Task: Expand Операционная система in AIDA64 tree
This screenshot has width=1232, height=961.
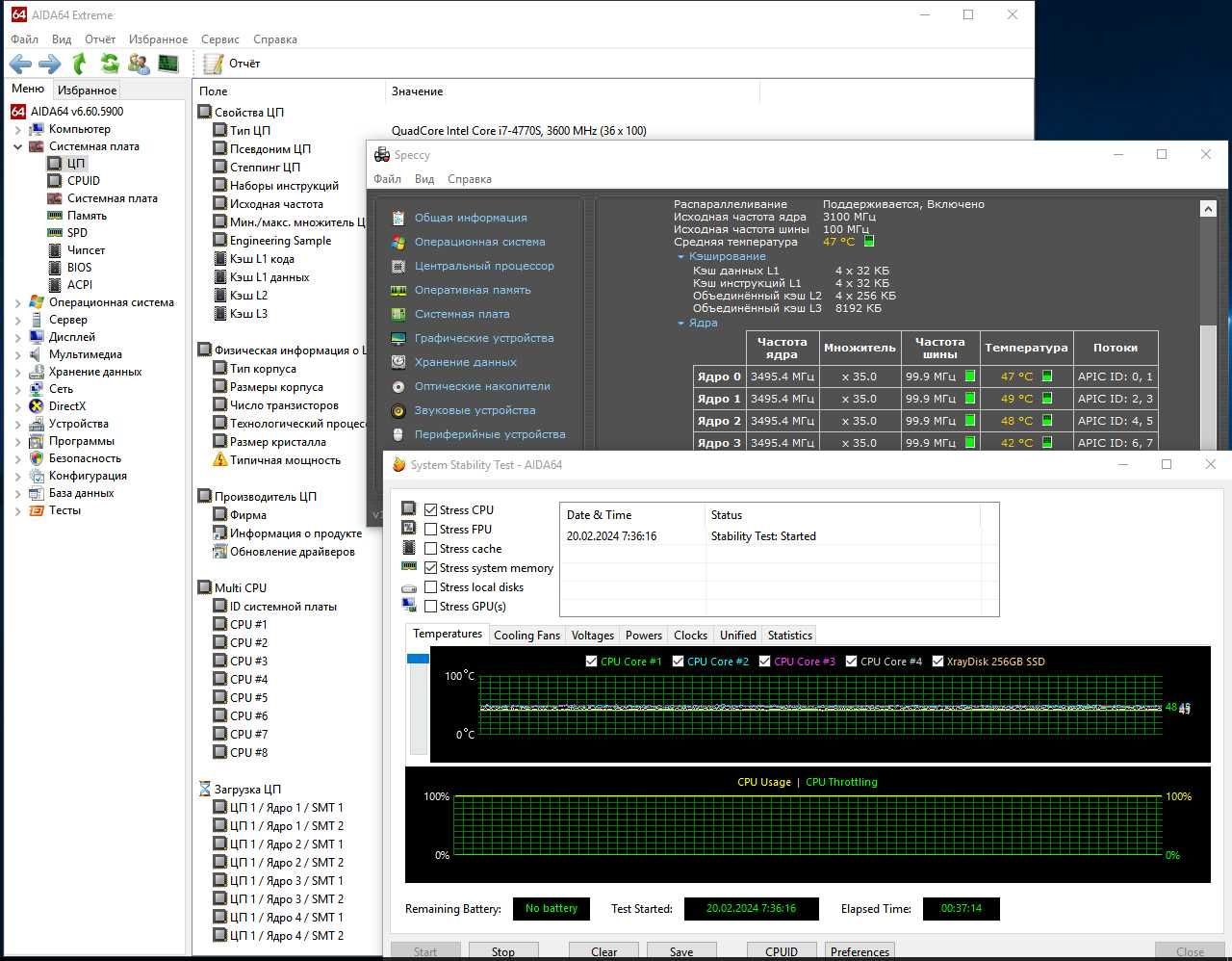Action: pyautogui.click(x=17, y=302)
